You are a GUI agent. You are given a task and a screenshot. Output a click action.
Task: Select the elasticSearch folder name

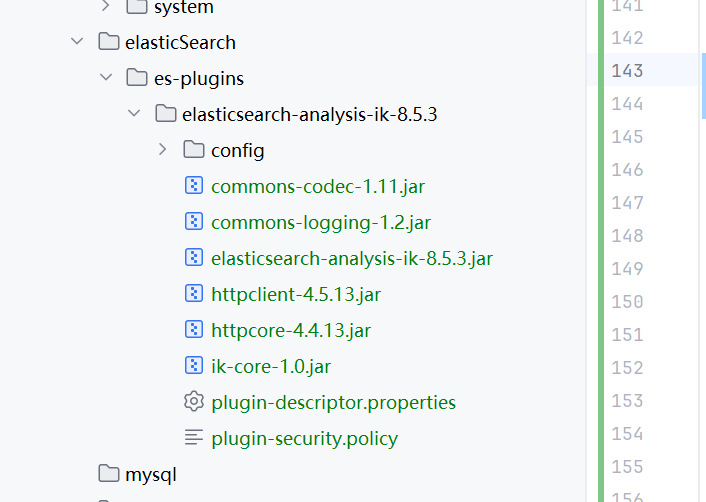click(180, 43)
